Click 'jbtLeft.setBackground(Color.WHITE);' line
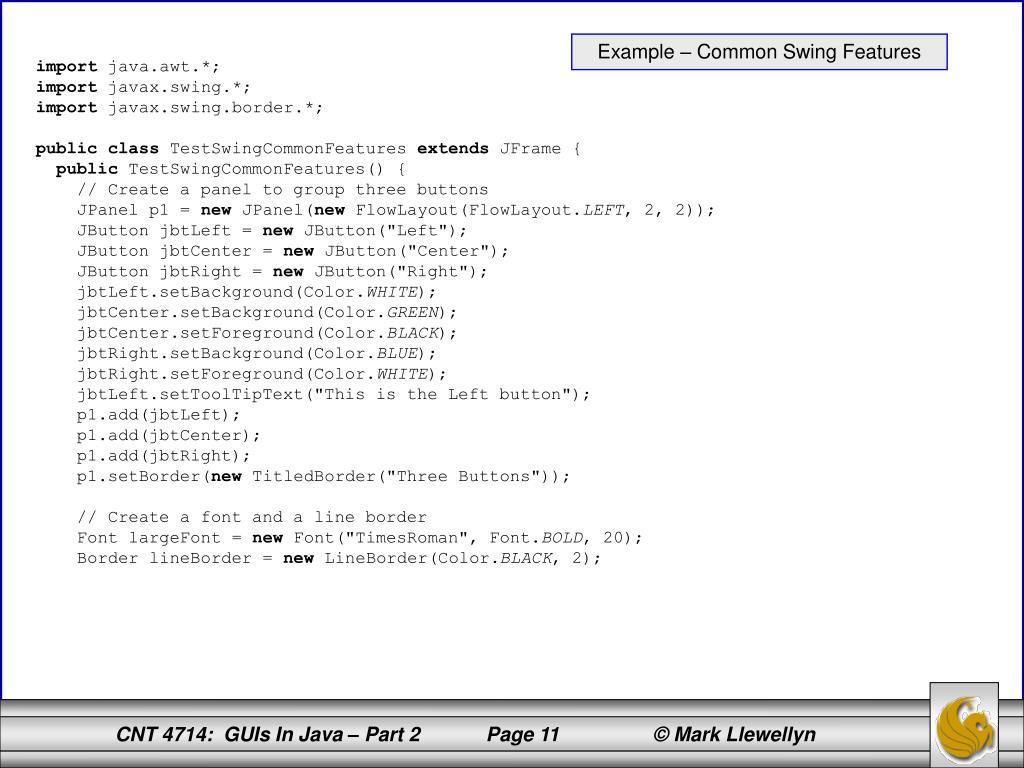 click(257, 293)
